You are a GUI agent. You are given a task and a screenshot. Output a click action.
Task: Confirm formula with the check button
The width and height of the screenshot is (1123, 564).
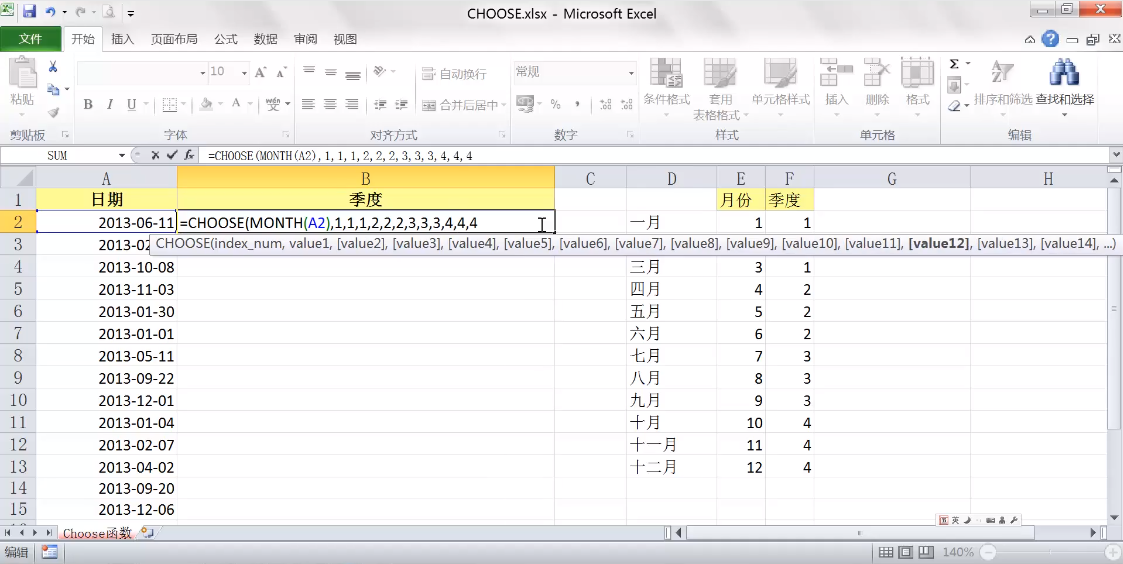(x=172, y=155)
